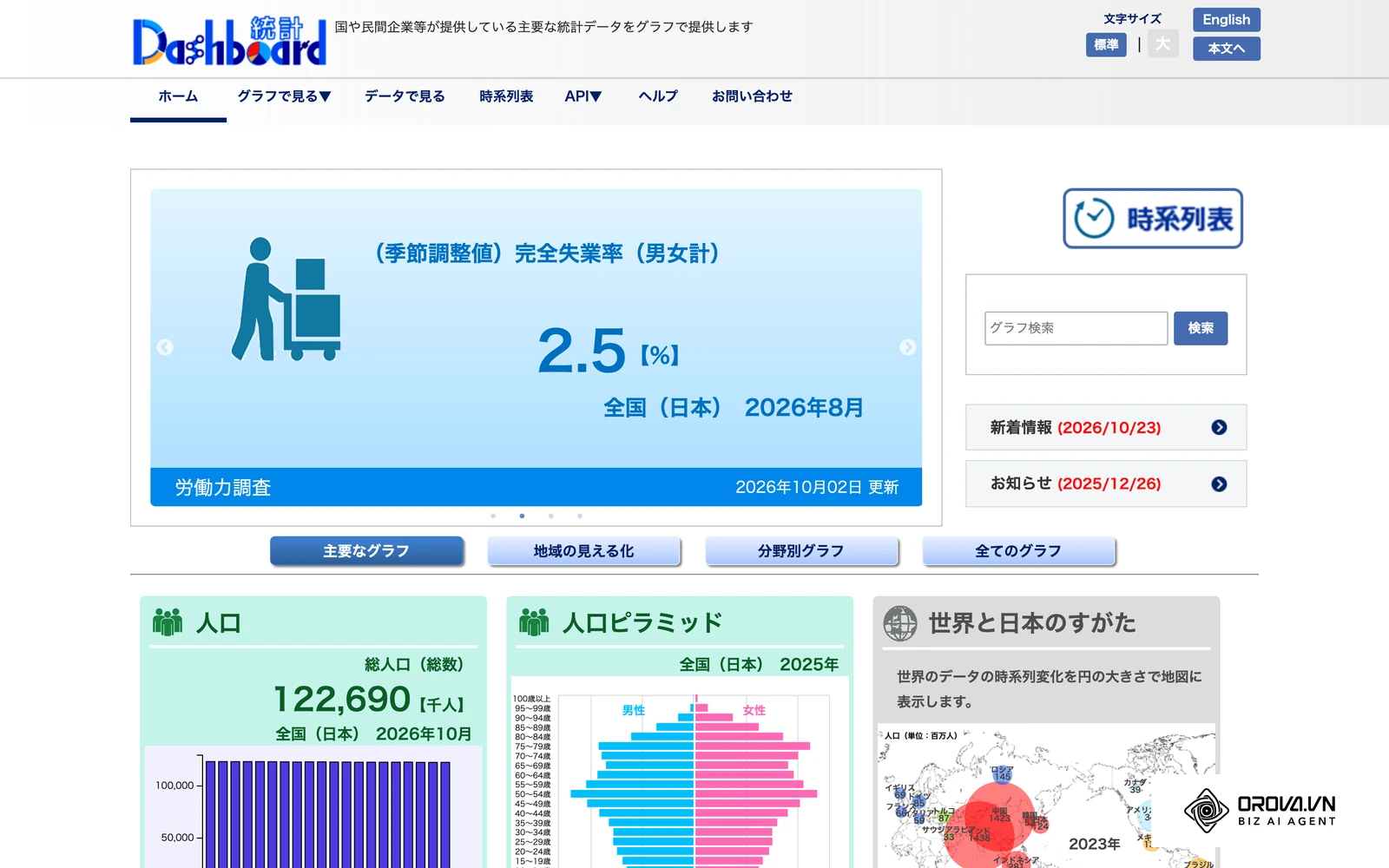Go to previous carousel slide arrow
1389x868 pixels.
tap(165, 347)
